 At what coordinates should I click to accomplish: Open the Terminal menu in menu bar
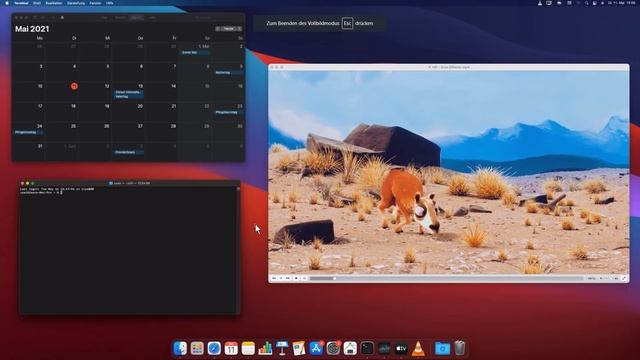[x=21, y=3]
